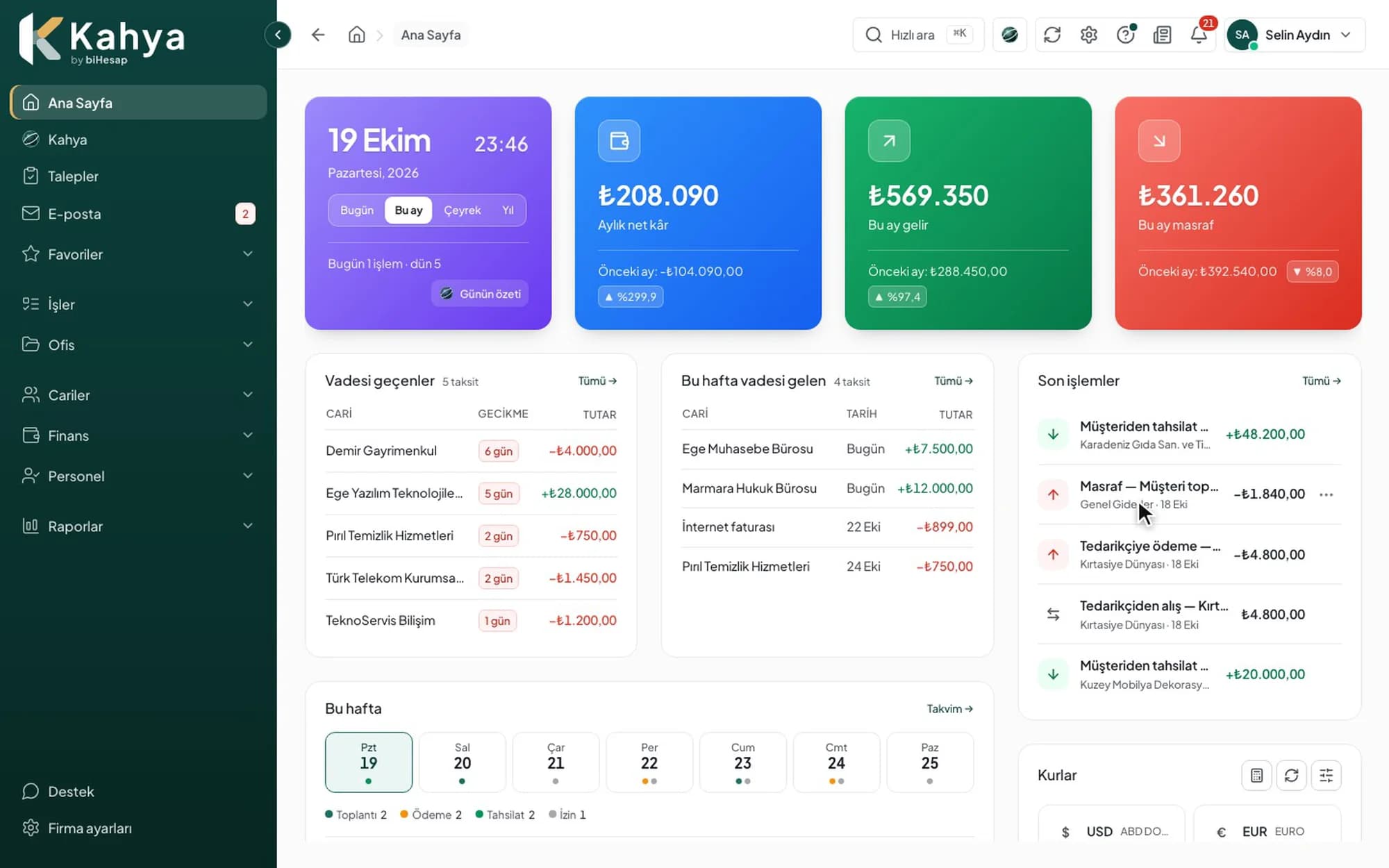1389x868 pixels.
Task: Open settings gear in top bar
Action: tap(1089, 35)
